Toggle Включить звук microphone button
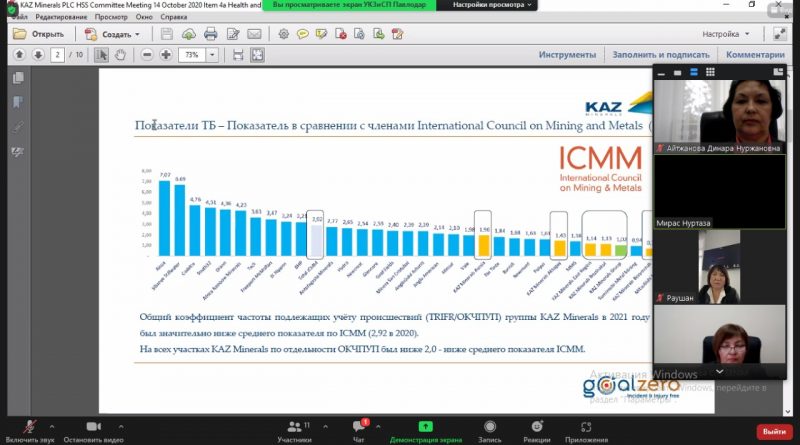This screenshot has height=445, width=800. pyautogui.click(x=30, y=430)
